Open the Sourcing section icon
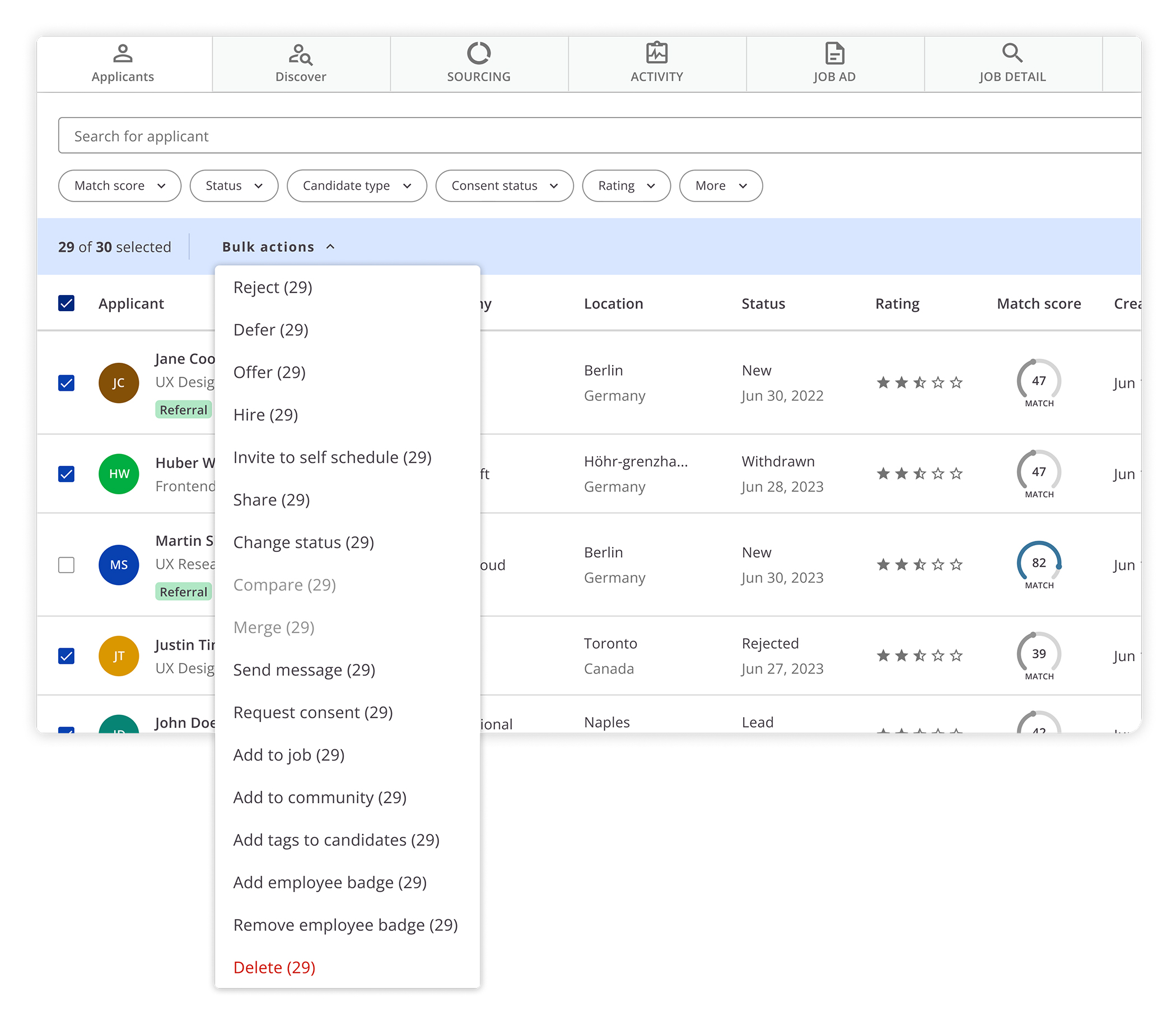 click(x=479, y=54)
